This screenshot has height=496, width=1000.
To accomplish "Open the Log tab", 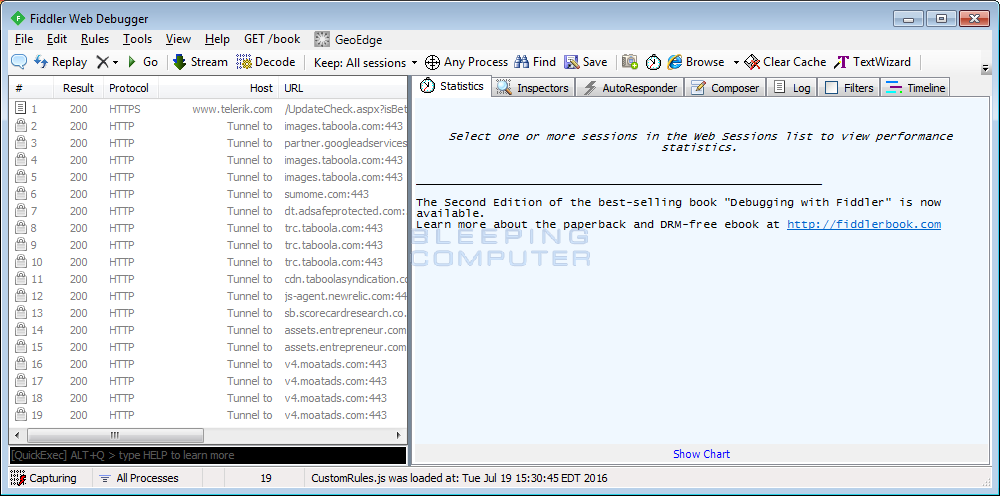I will 791,87.
